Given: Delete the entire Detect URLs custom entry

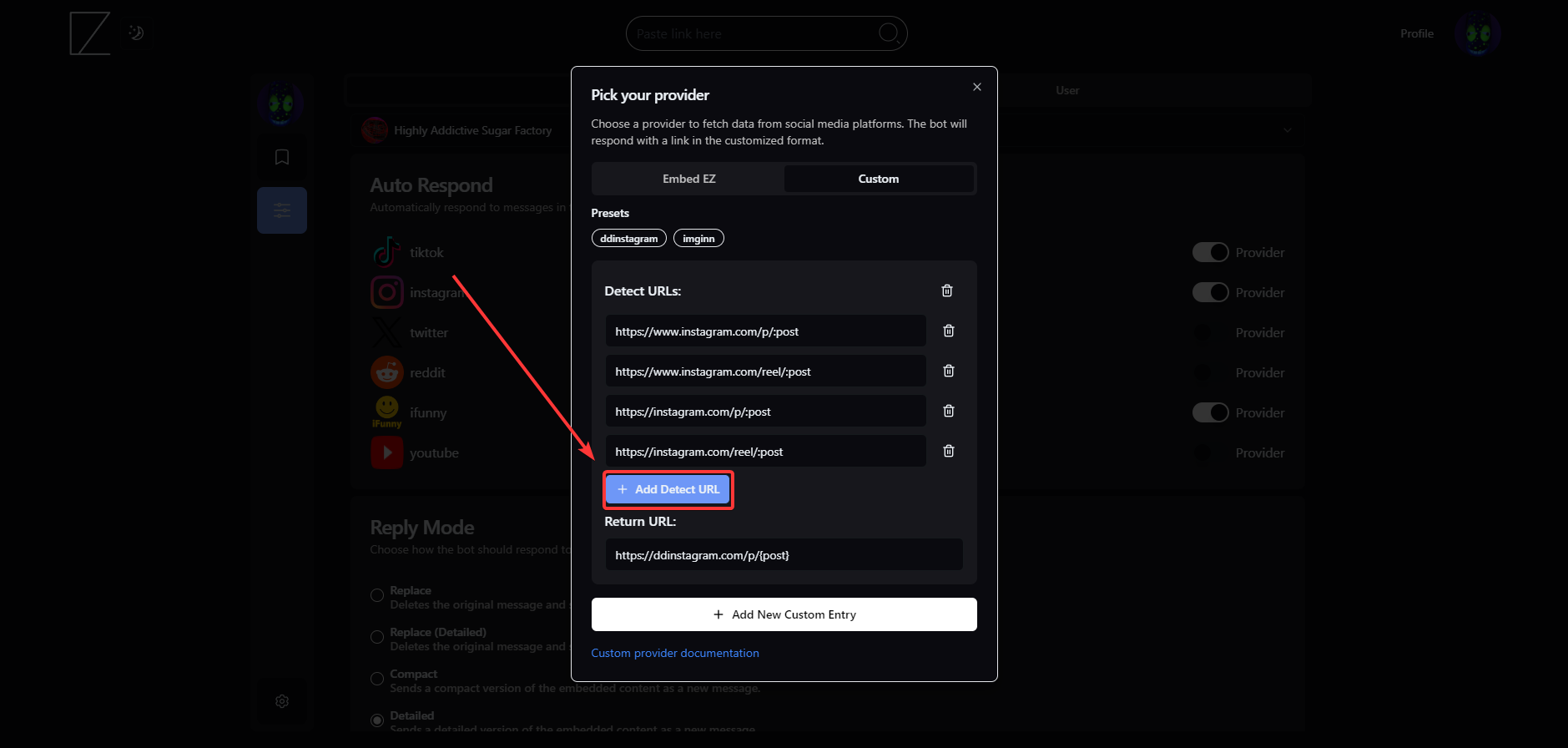Looking at the screenshot, I should click(946, 291).
